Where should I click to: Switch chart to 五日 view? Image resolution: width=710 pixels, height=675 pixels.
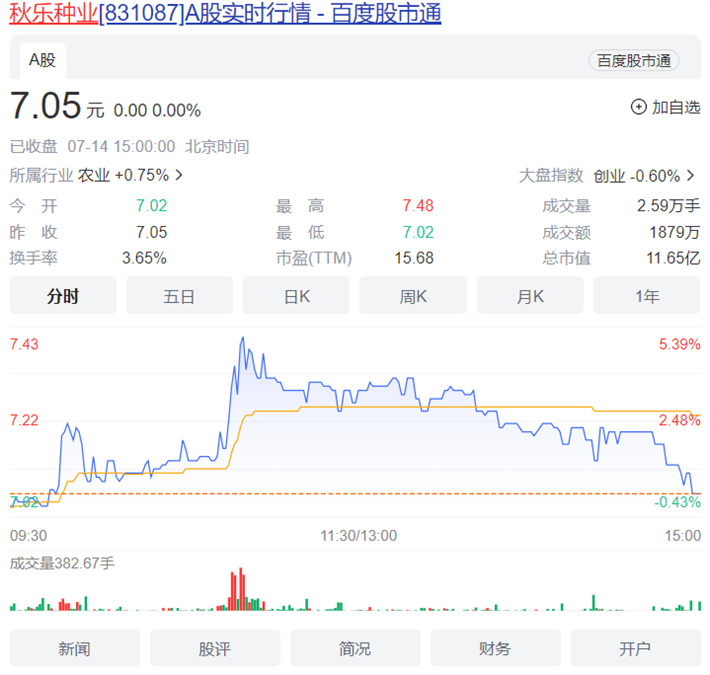179,296
